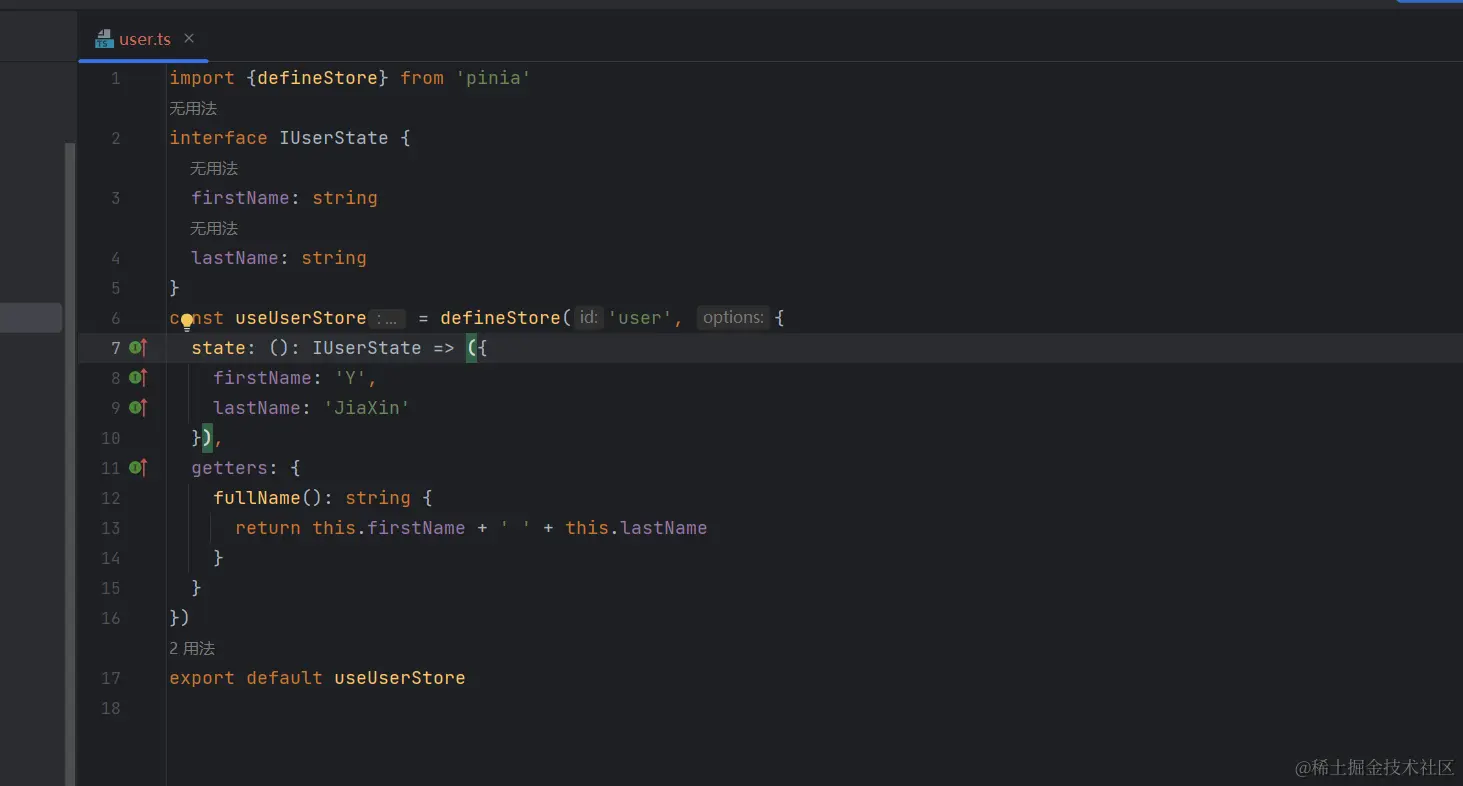
Task: Click the 'options:' parameter inlay hint
Action: (733, 318)
